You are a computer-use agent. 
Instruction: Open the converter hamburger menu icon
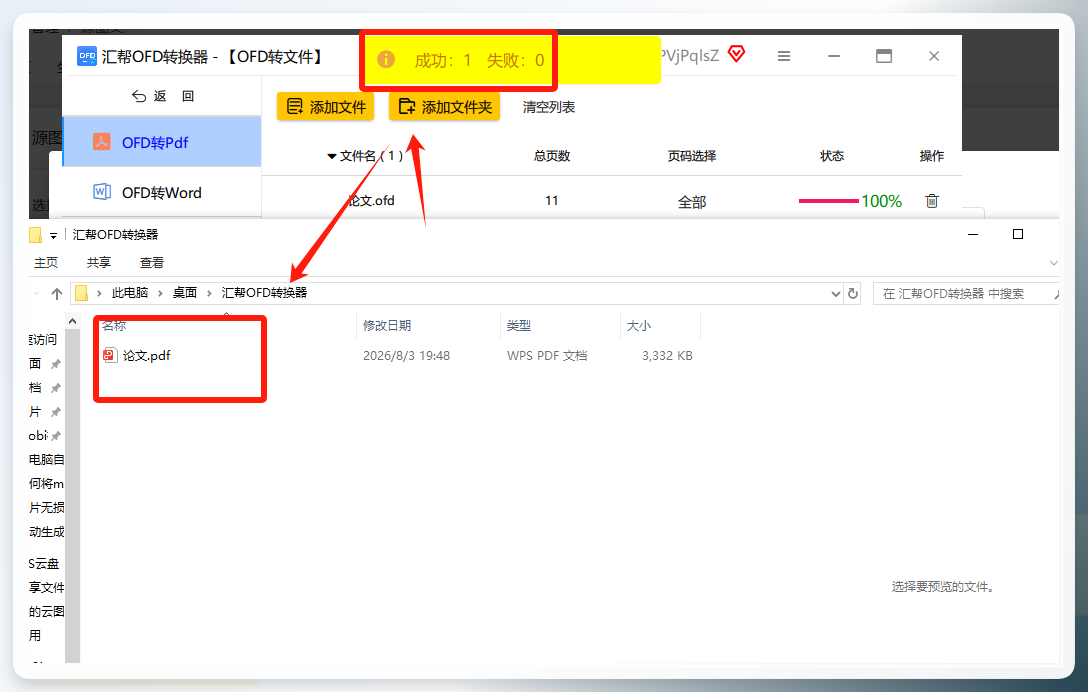point(784,56)
